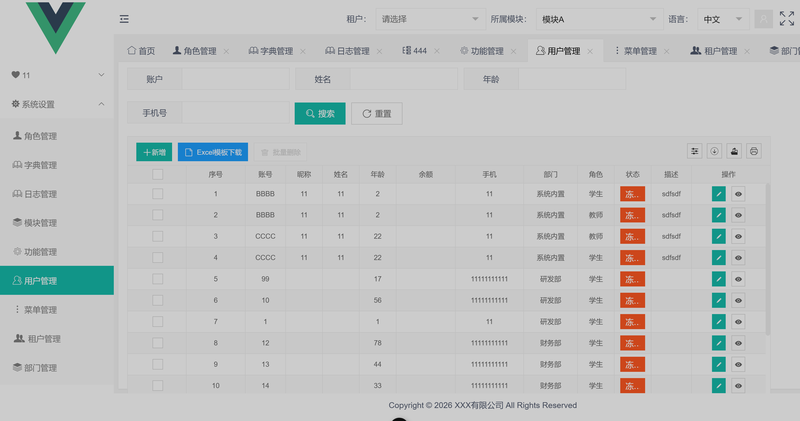Screen dimensions: 800x421
Task: Close the 字典管理 tab
Action: click(x=303, y=51)
